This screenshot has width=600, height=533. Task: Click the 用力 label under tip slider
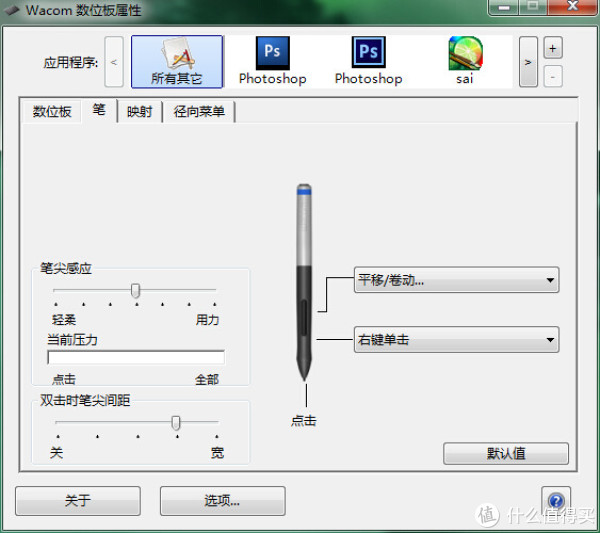pyautogui.click(x=207, y=319)
